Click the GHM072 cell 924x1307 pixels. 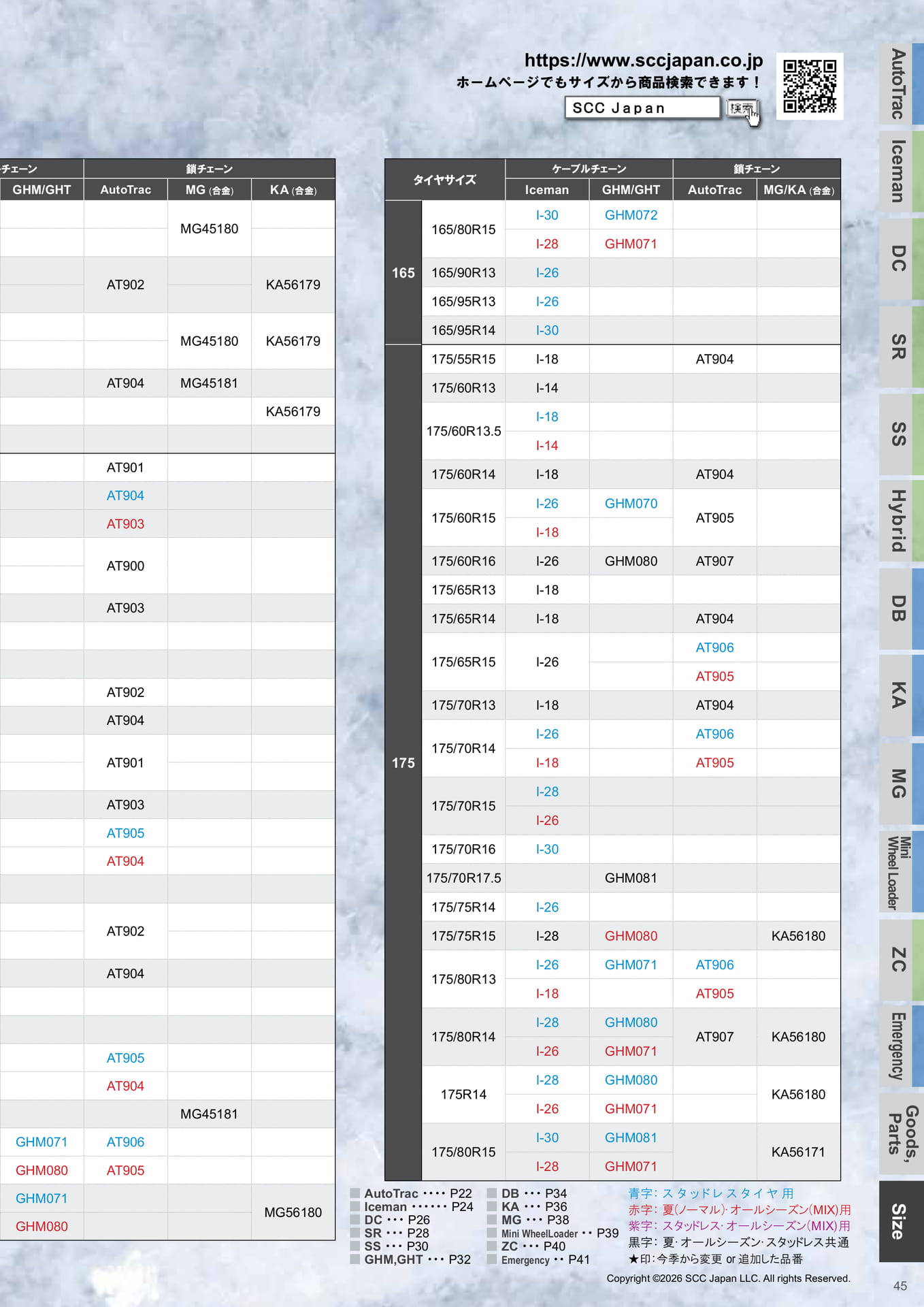(x=631, y=215)
